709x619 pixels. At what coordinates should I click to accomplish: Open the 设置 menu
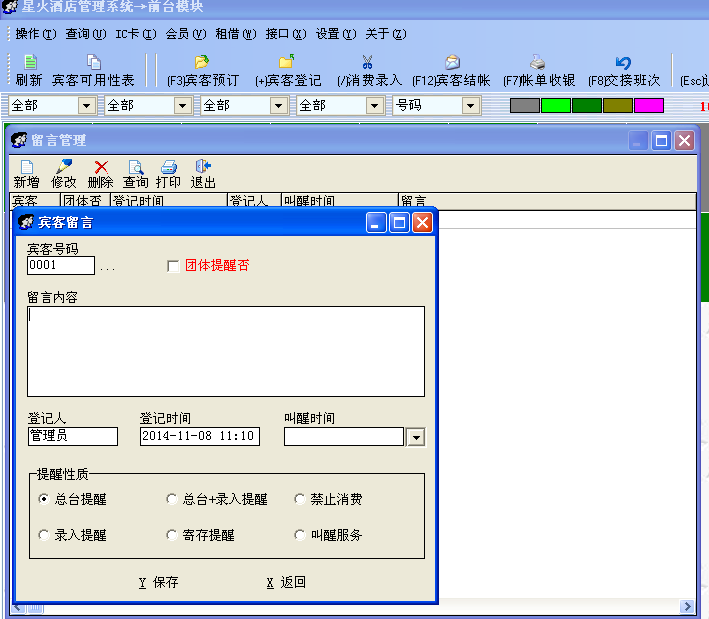tap(334, 34)
